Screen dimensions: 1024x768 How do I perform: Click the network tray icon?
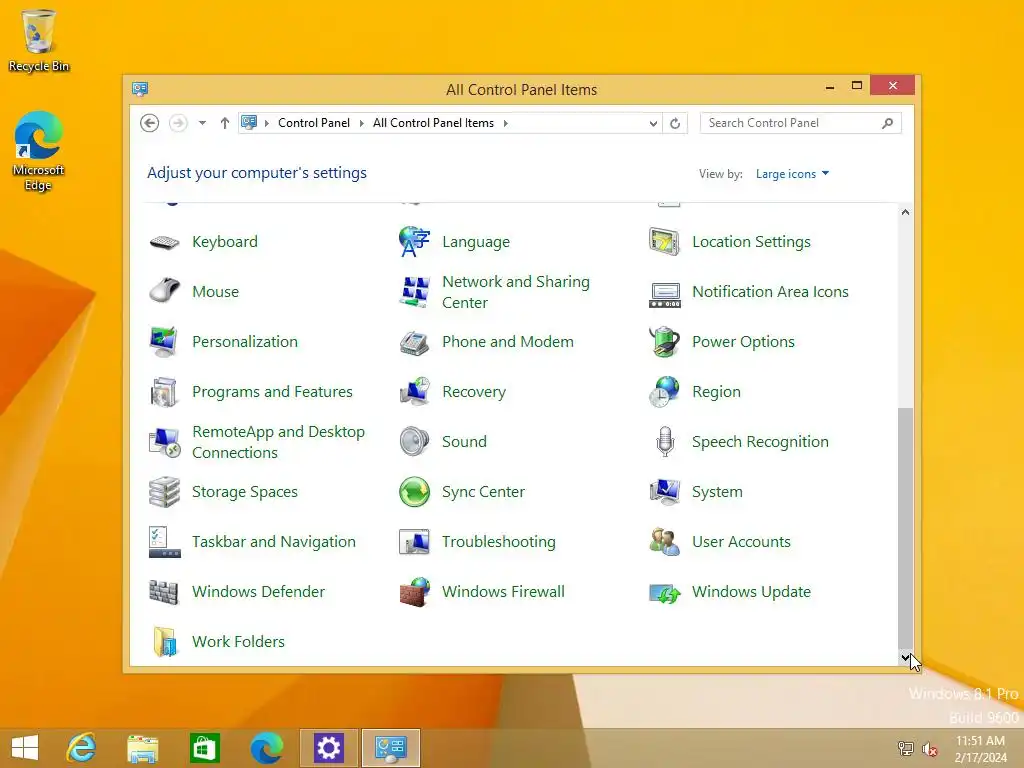906,748
